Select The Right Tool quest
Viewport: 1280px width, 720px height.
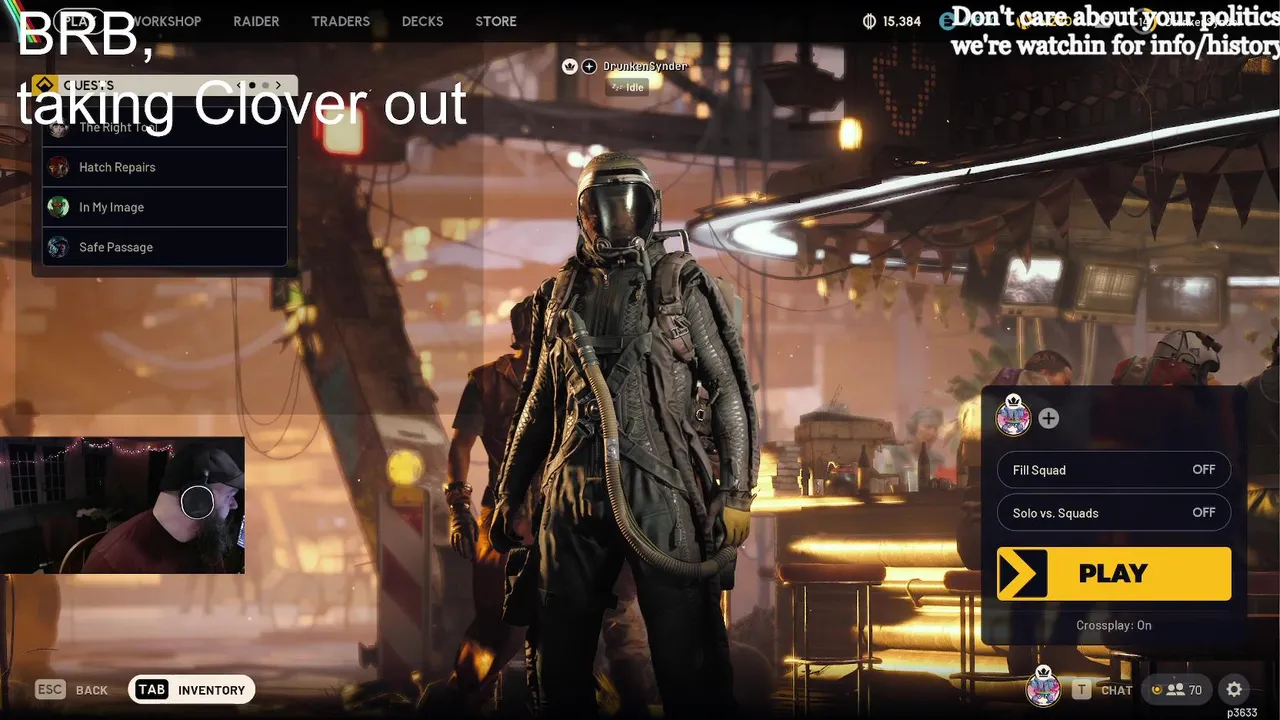(x=165, y=127)
